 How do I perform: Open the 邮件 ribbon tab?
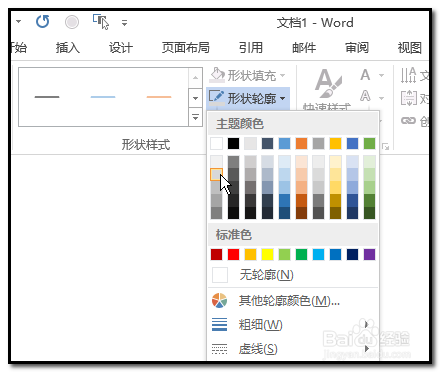(304, 48)
